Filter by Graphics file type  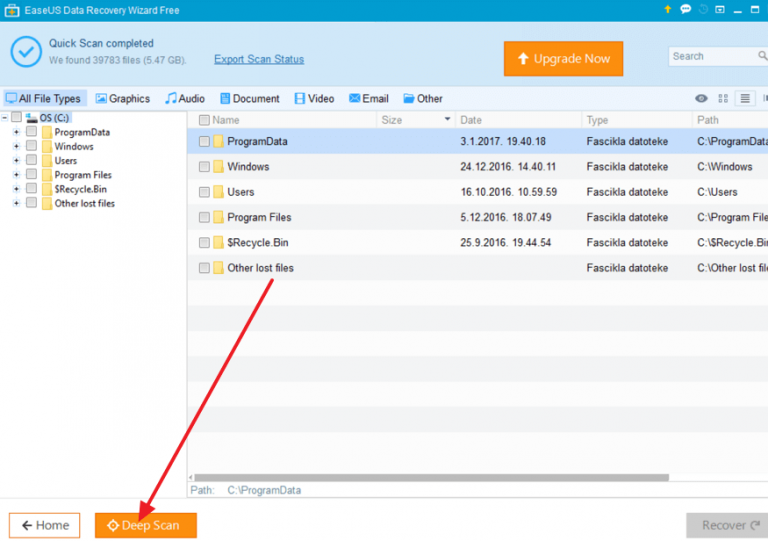pos(123,98)
